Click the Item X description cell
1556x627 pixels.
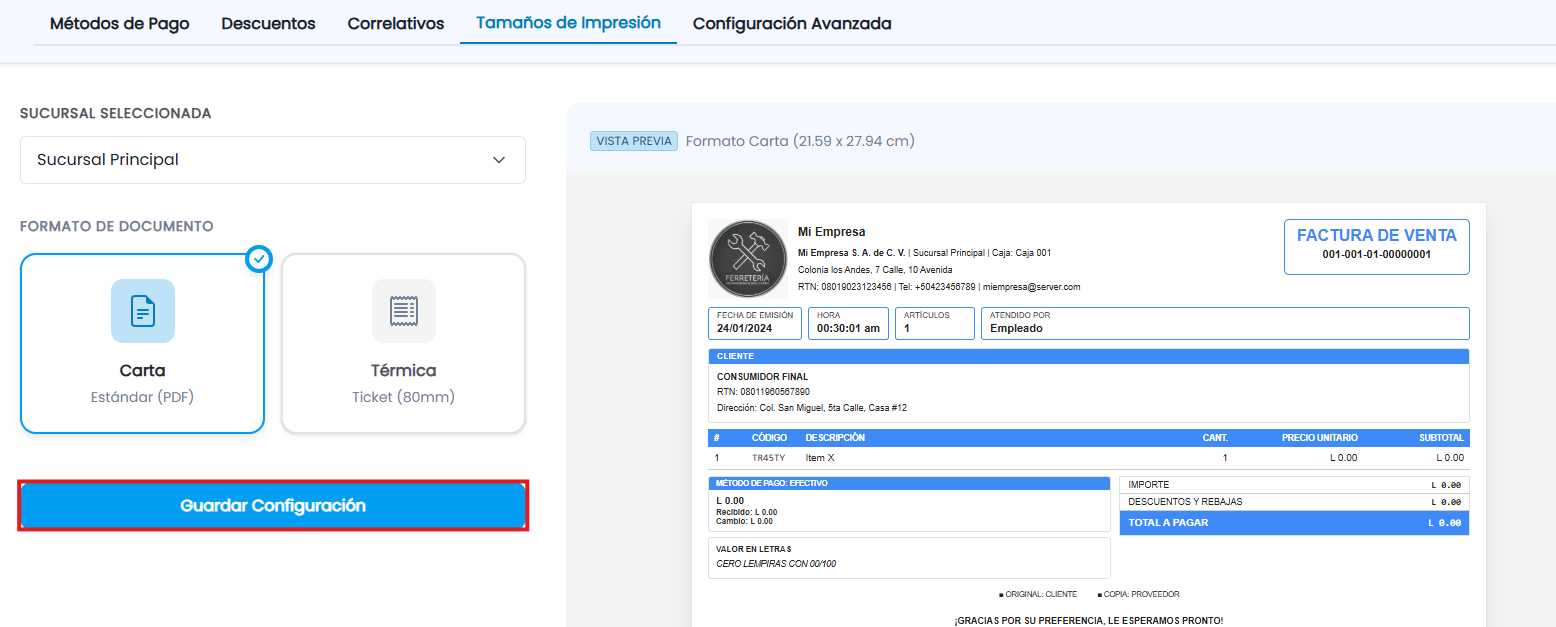pyautogui.click(x=820, y=458)
